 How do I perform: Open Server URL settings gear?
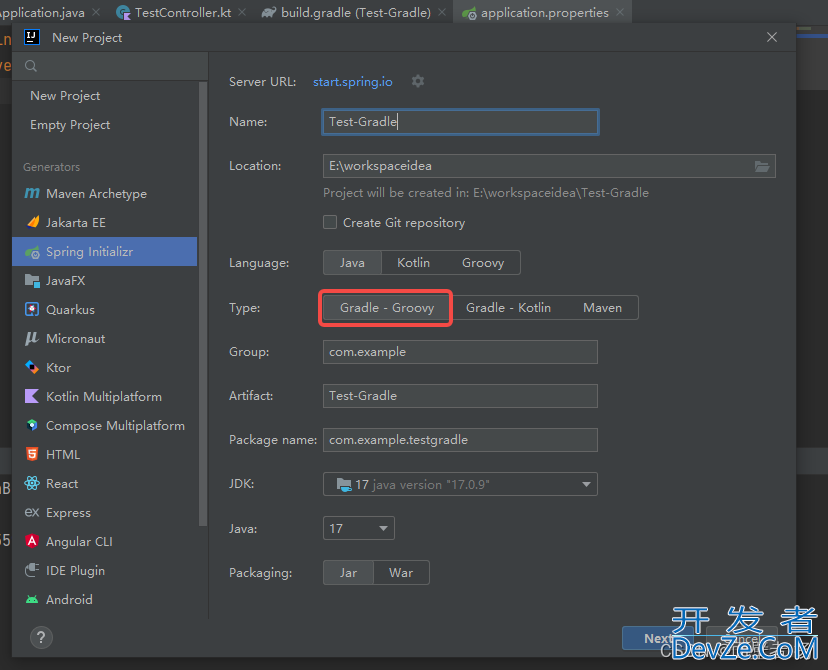(x=418, y=81)
